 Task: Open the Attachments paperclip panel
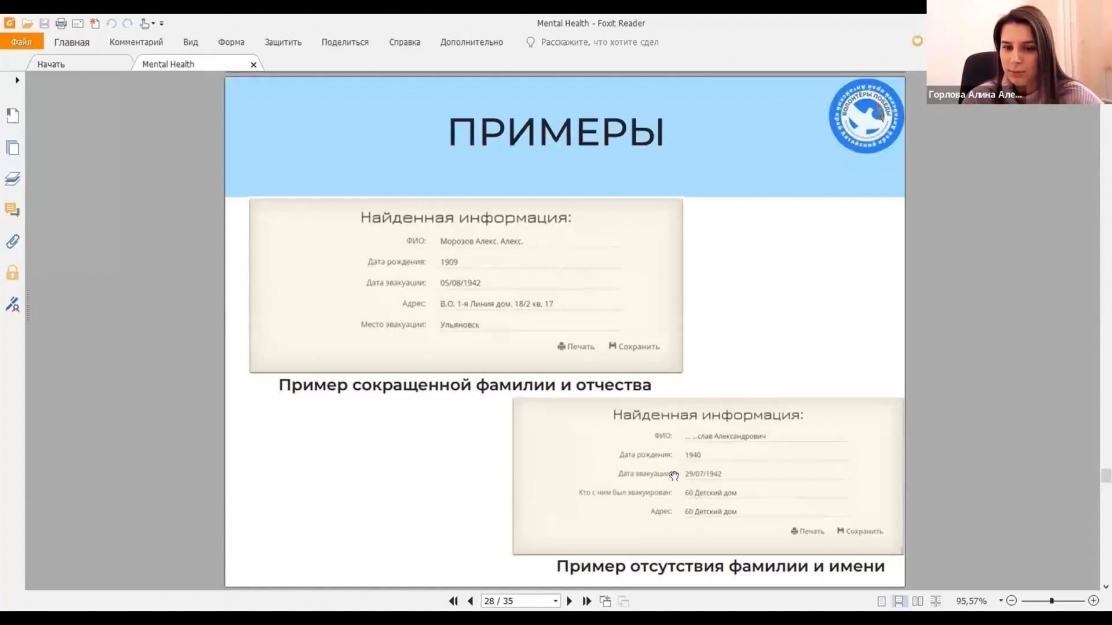13,242
